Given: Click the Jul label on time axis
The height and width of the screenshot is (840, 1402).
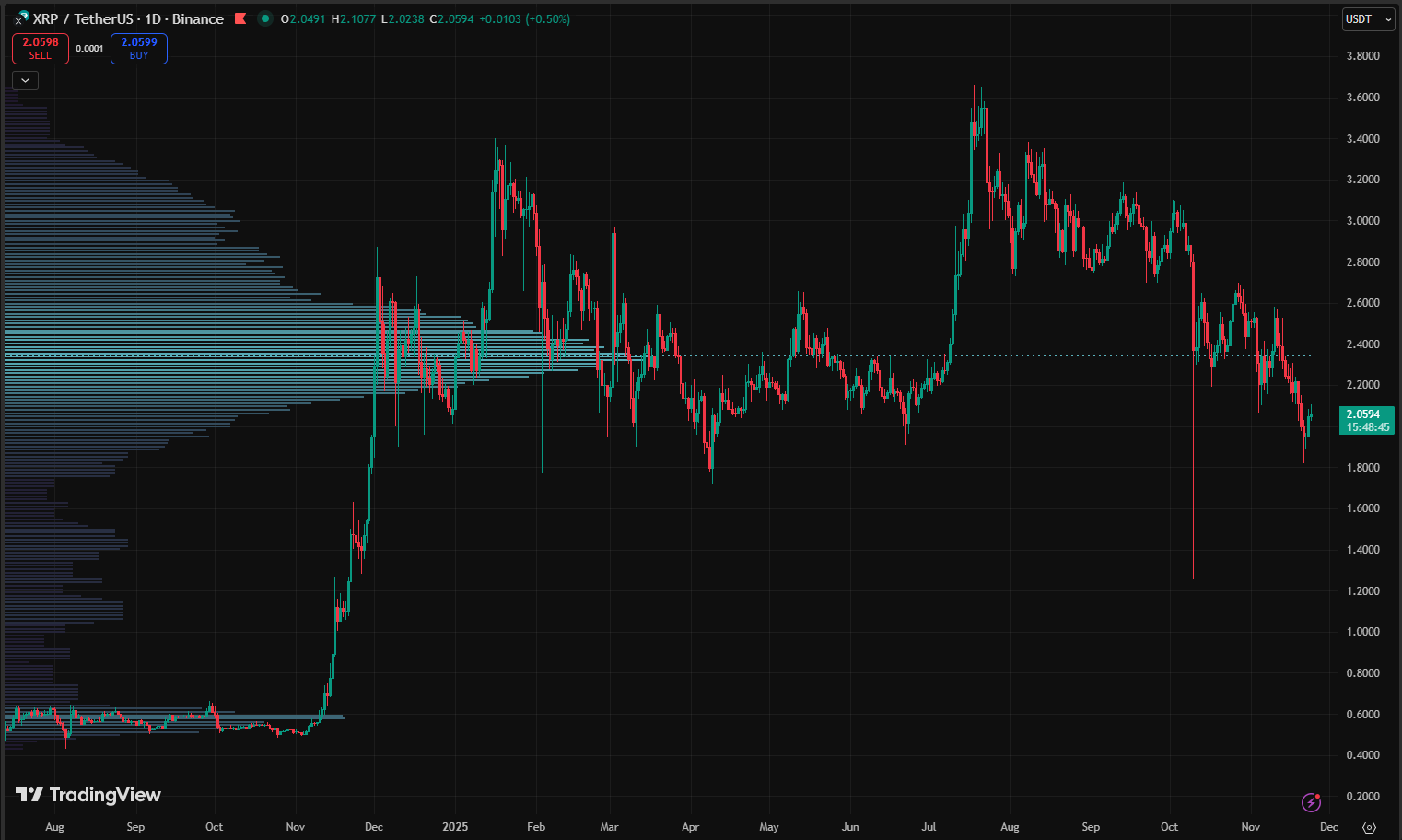Looking at the screenshot, I should coord(929,827).
